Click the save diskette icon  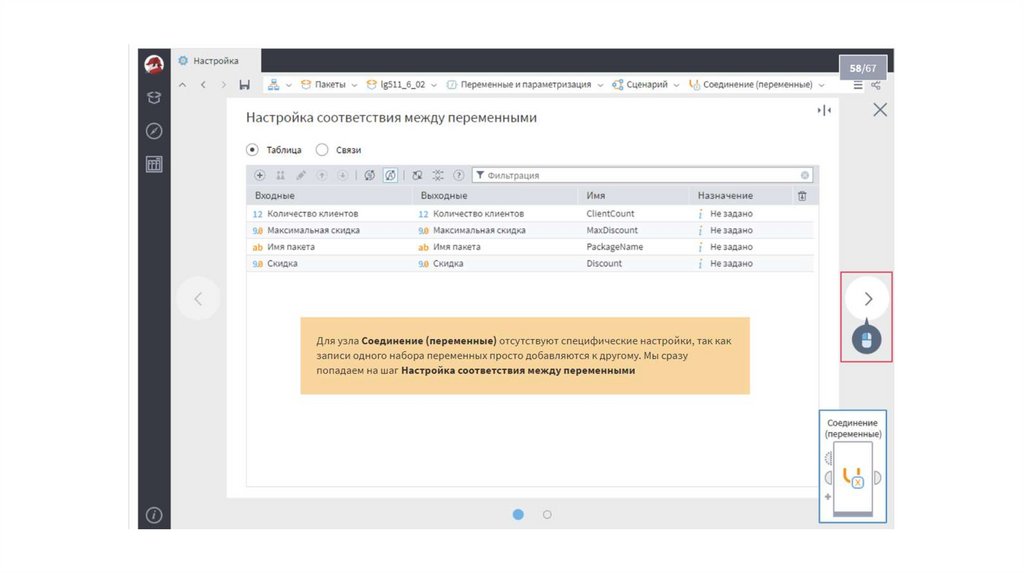click(x=245, y=85)
